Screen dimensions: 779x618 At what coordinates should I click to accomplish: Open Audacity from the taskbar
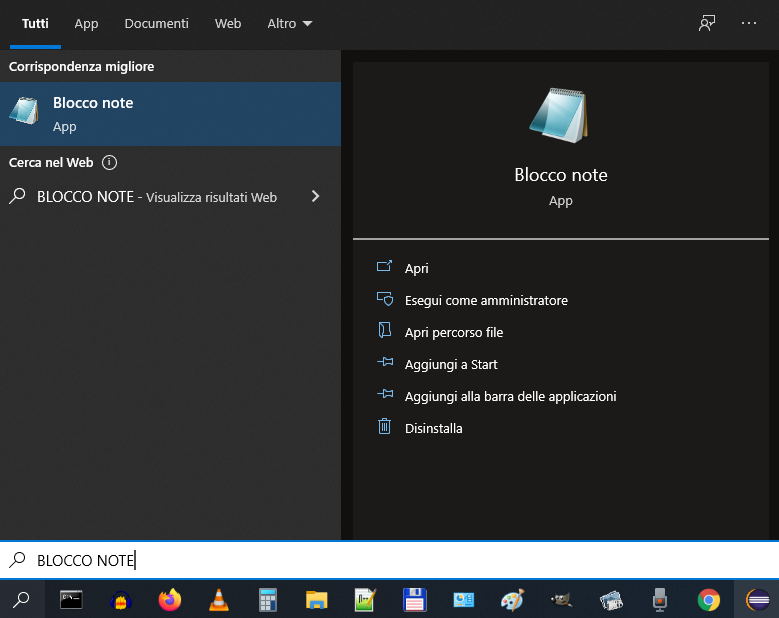point(120,600)
